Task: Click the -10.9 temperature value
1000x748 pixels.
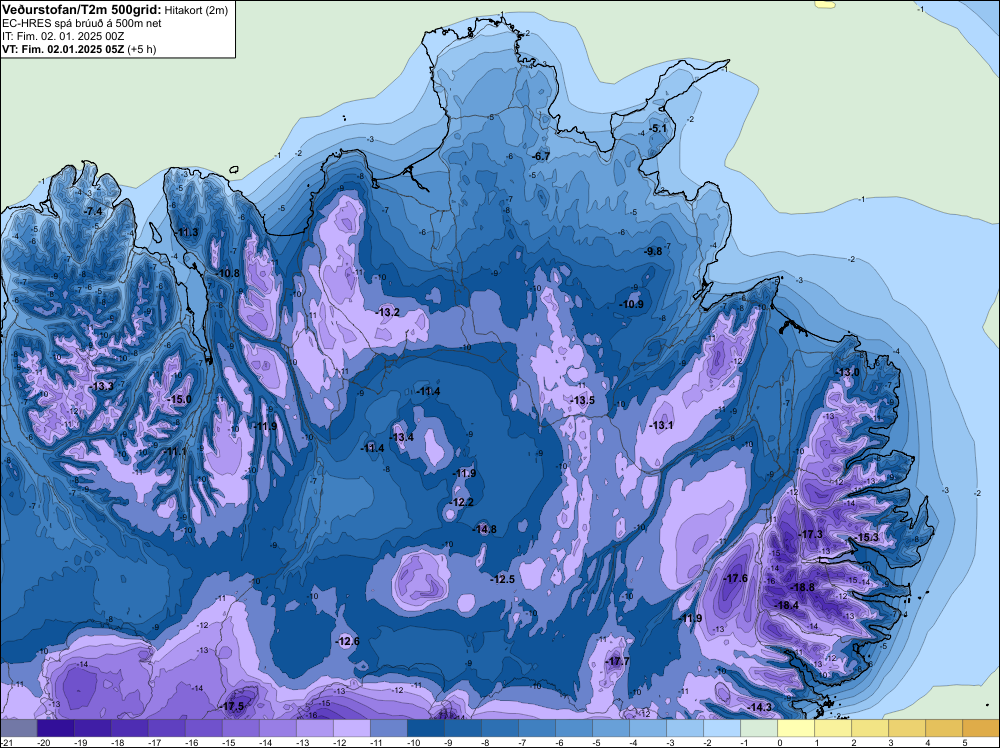Action: (631, 304)
